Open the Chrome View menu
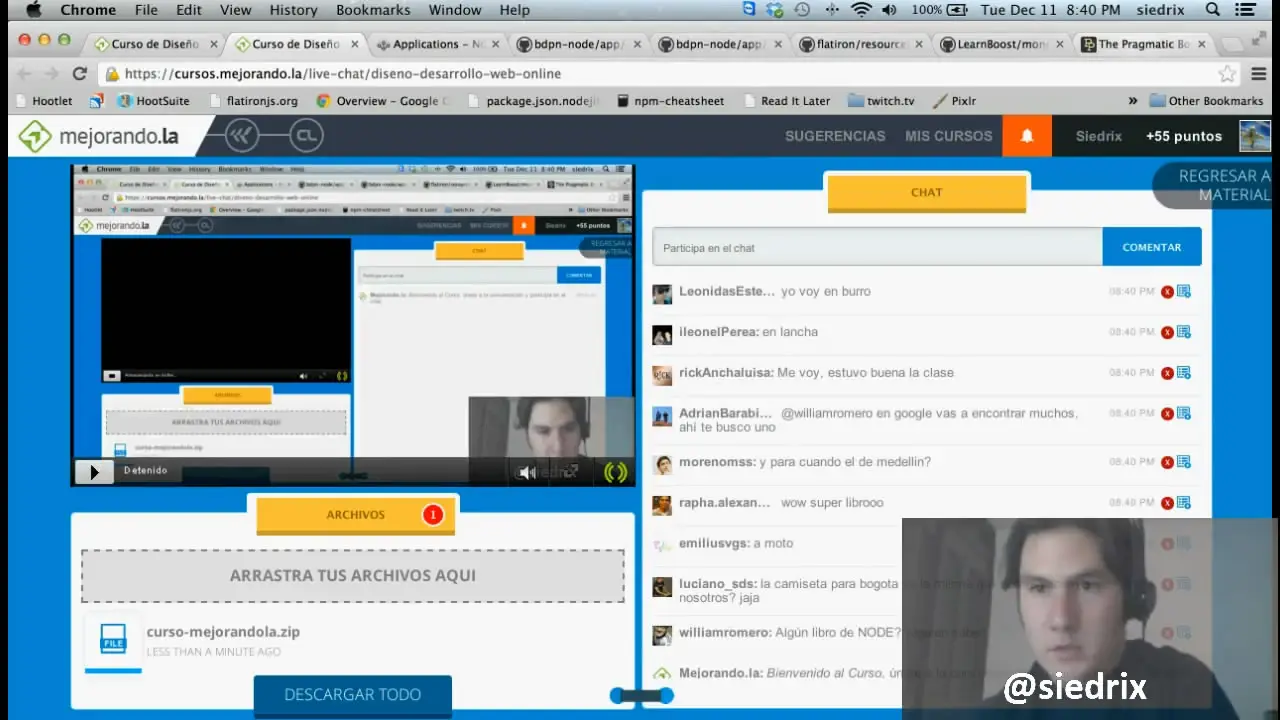 235,10
